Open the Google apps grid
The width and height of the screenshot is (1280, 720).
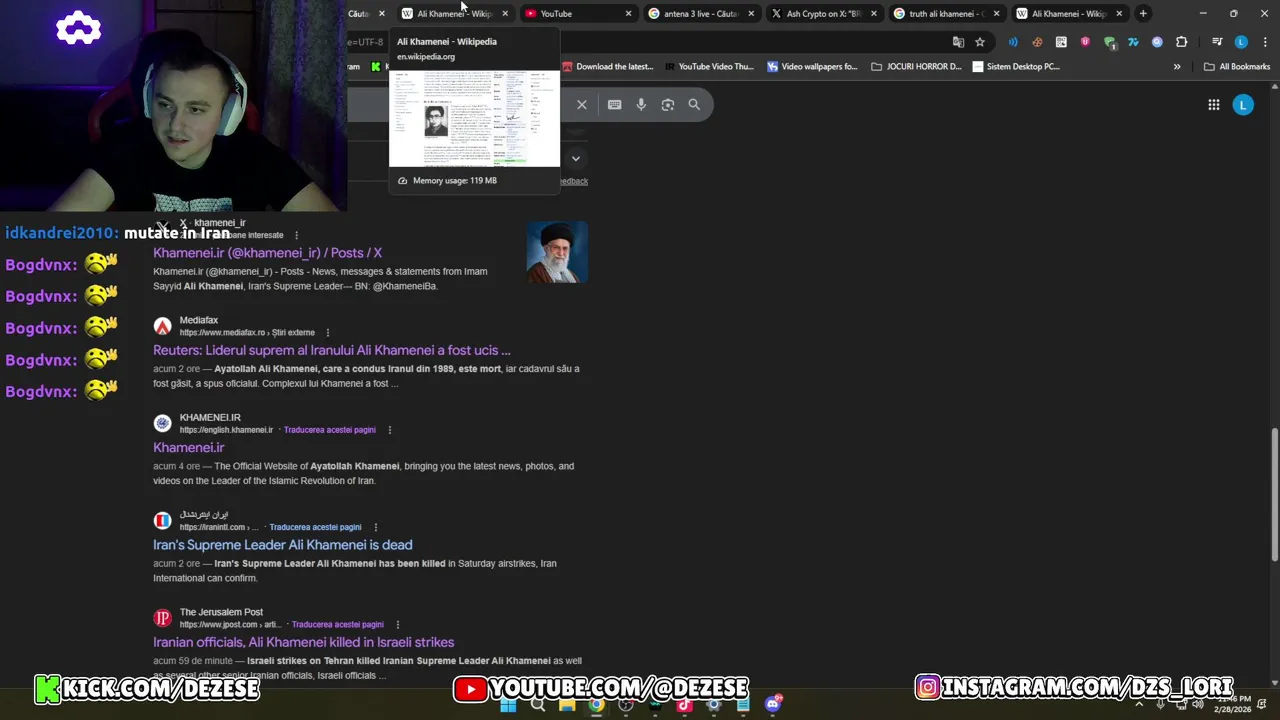[1213, 104]
